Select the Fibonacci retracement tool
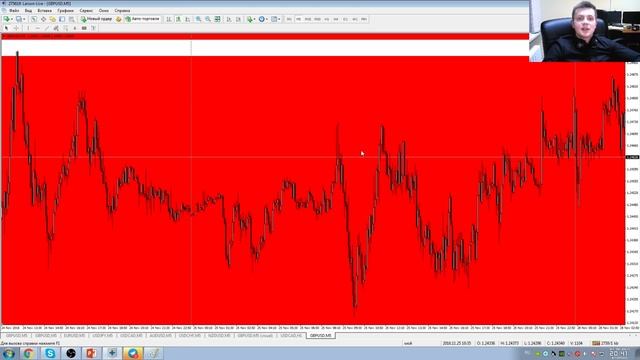 click(x=65, y=28)
